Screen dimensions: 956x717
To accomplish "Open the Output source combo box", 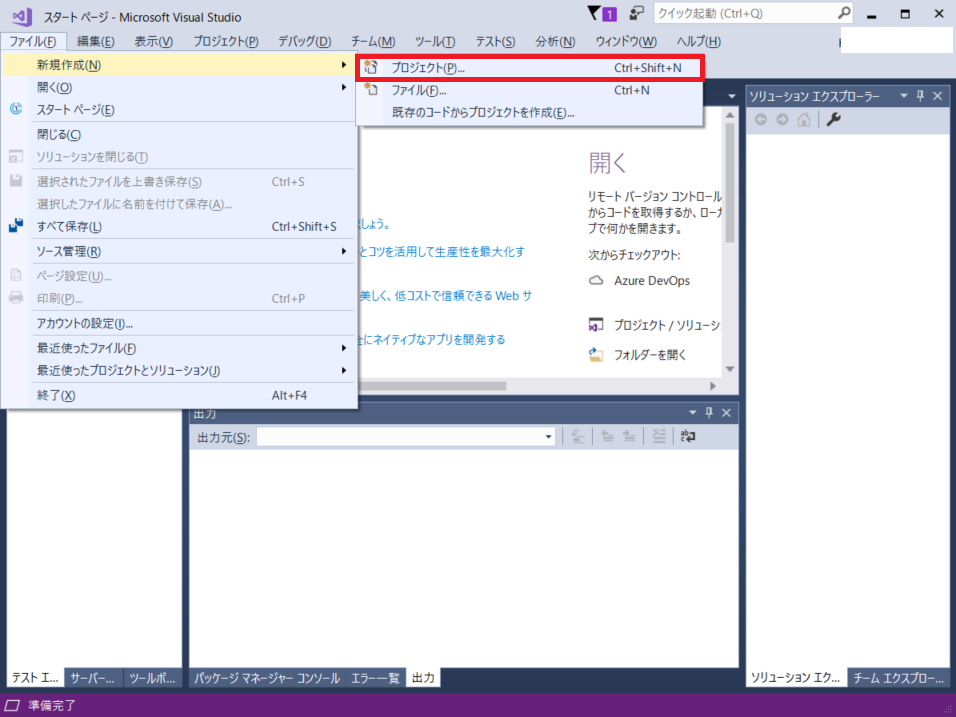I will pos(405,437).
